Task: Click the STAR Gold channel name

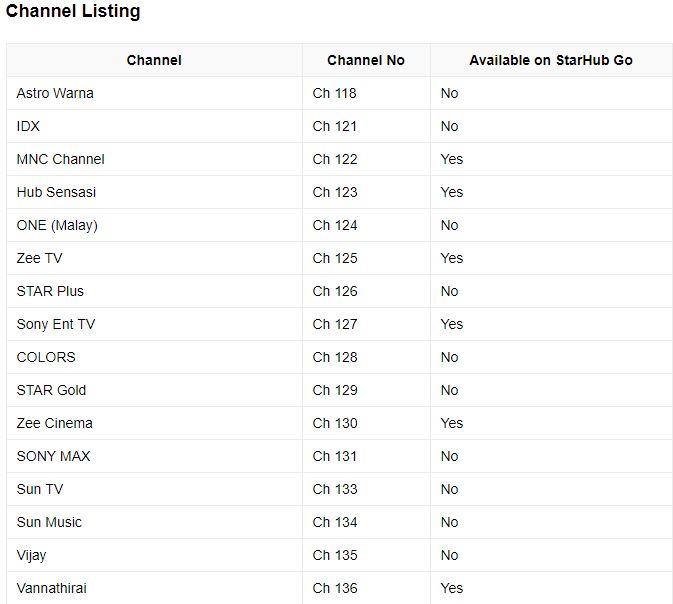Action: click(x=51, y=390)
